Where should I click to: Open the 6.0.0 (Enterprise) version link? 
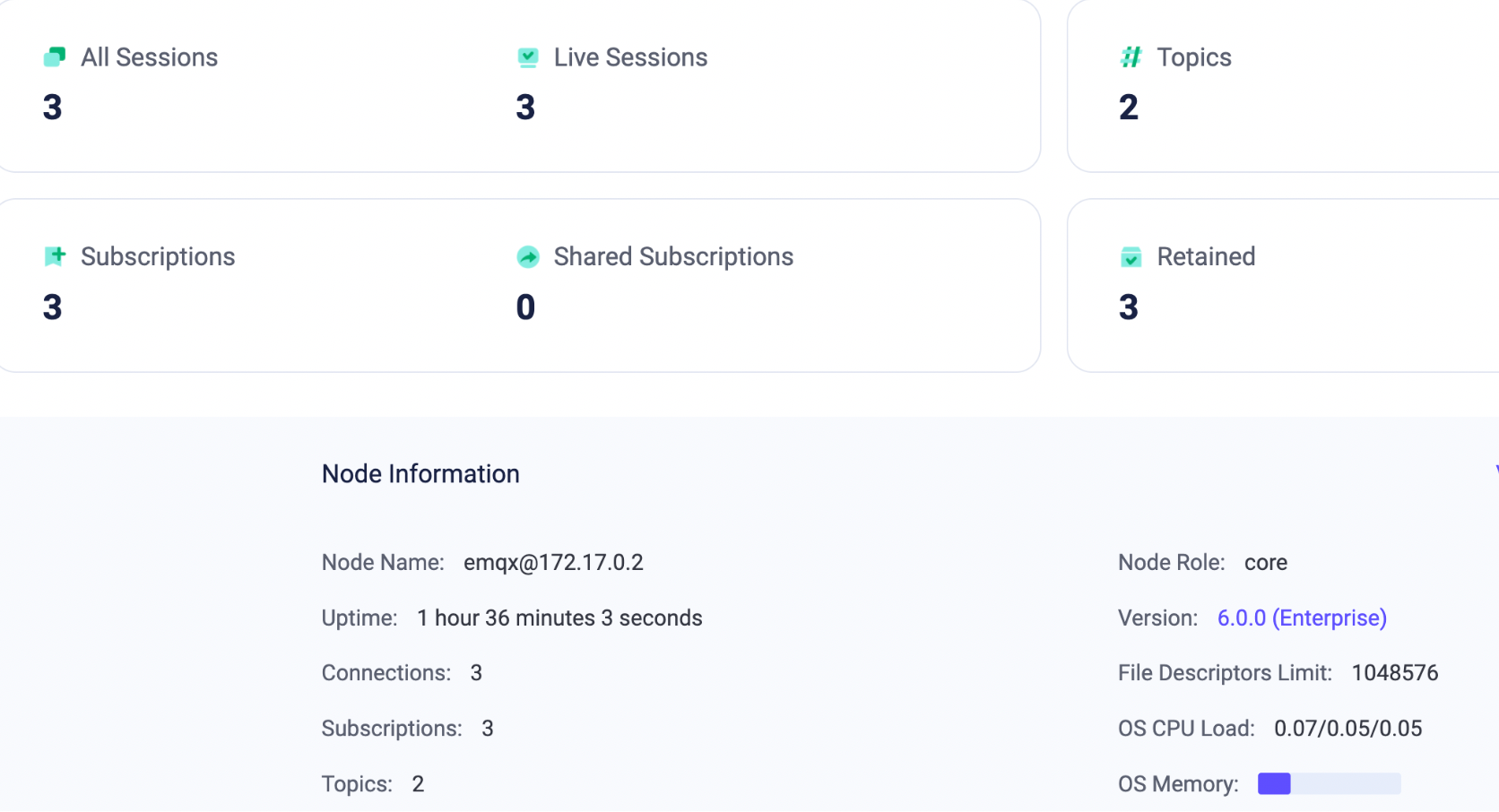point(1302,618)
